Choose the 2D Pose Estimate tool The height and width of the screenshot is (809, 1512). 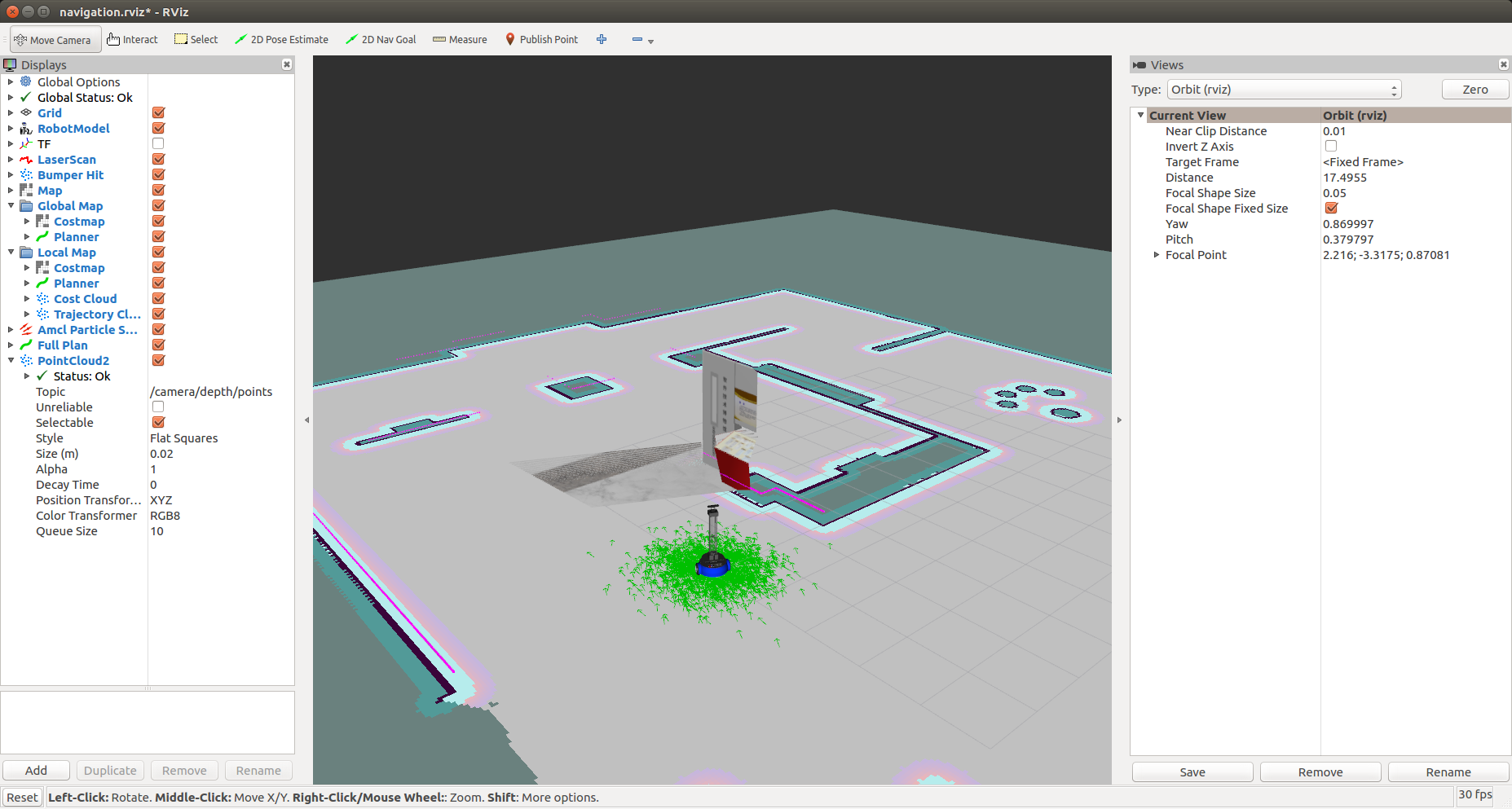[281, 40]
